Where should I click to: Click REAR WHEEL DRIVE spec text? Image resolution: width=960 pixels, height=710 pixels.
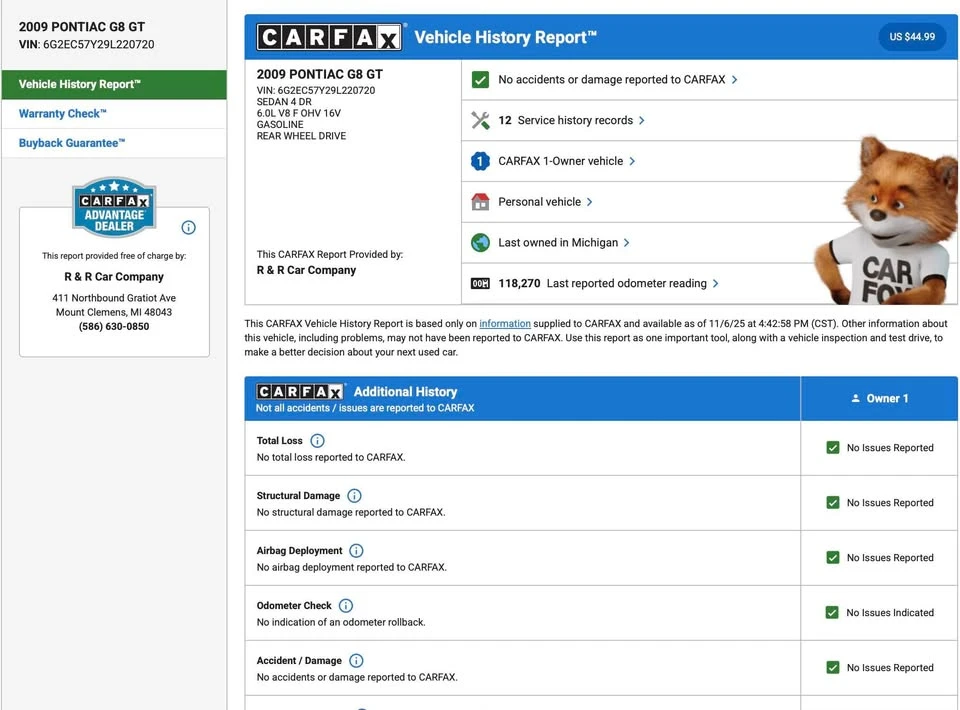(x=301, y=136)
